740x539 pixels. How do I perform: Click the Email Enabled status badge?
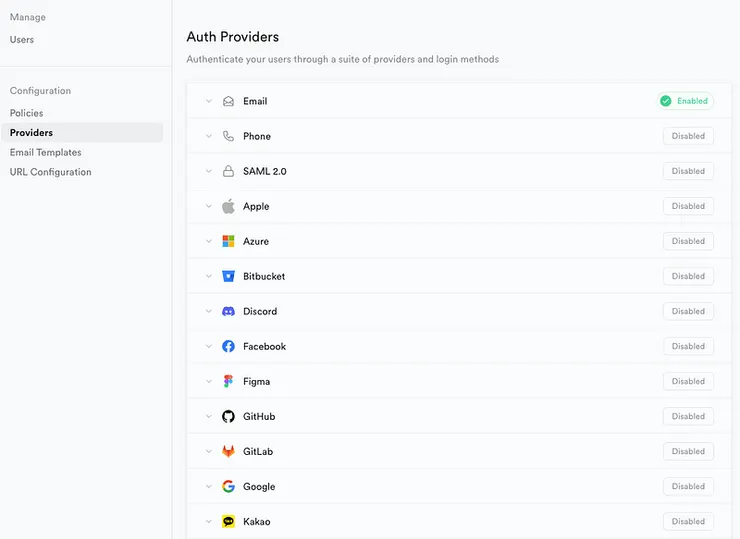click(x=685, y=101)
